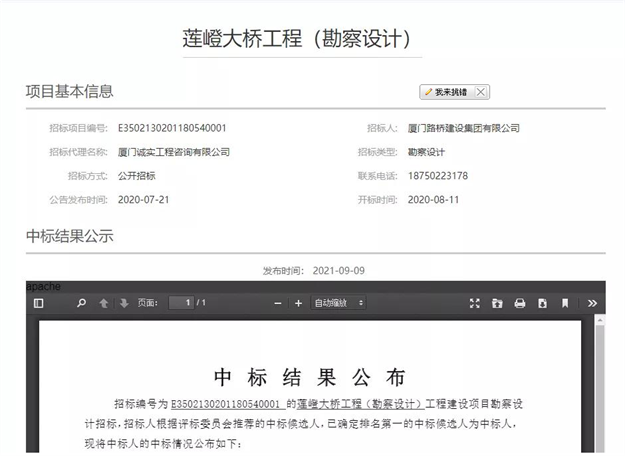Click the page title 莲嶝大桥工程（勘察设计）
The image size is (625, 456).
click(296, 39)
